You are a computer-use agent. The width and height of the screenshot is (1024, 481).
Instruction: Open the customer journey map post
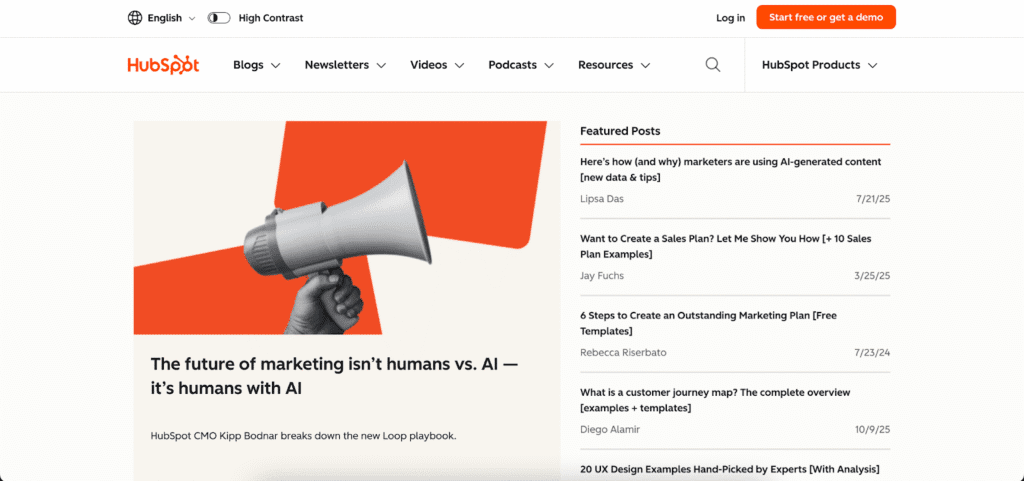click(715, 400)
